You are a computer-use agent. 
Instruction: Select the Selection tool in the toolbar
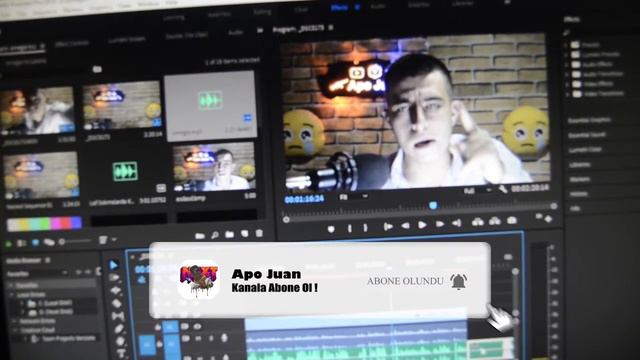[x=114, y=265]
